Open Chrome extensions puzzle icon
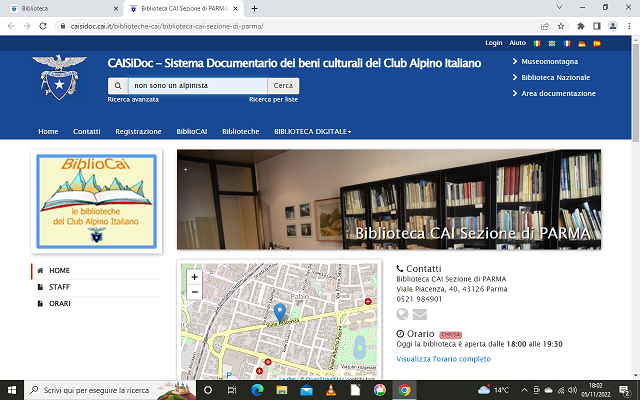The width and height of the screenshot is (640, 400). click(x=581, y=26)
